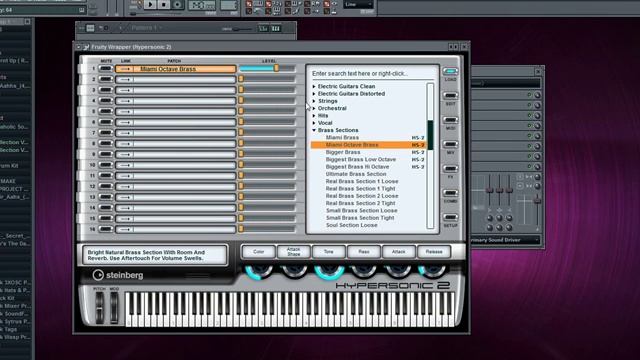Click the typing keyboard icon in hint bar
640x360 pixels.
point(82,10)
